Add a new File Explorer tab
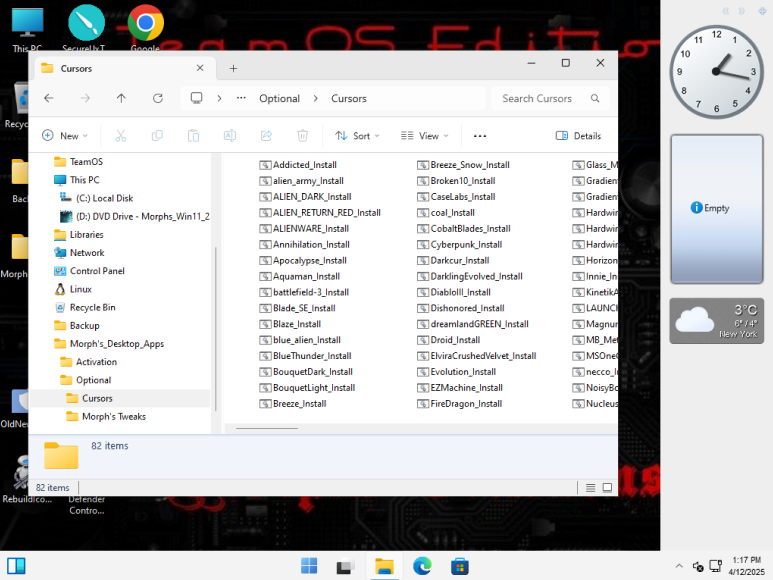 tap(233, 68)
